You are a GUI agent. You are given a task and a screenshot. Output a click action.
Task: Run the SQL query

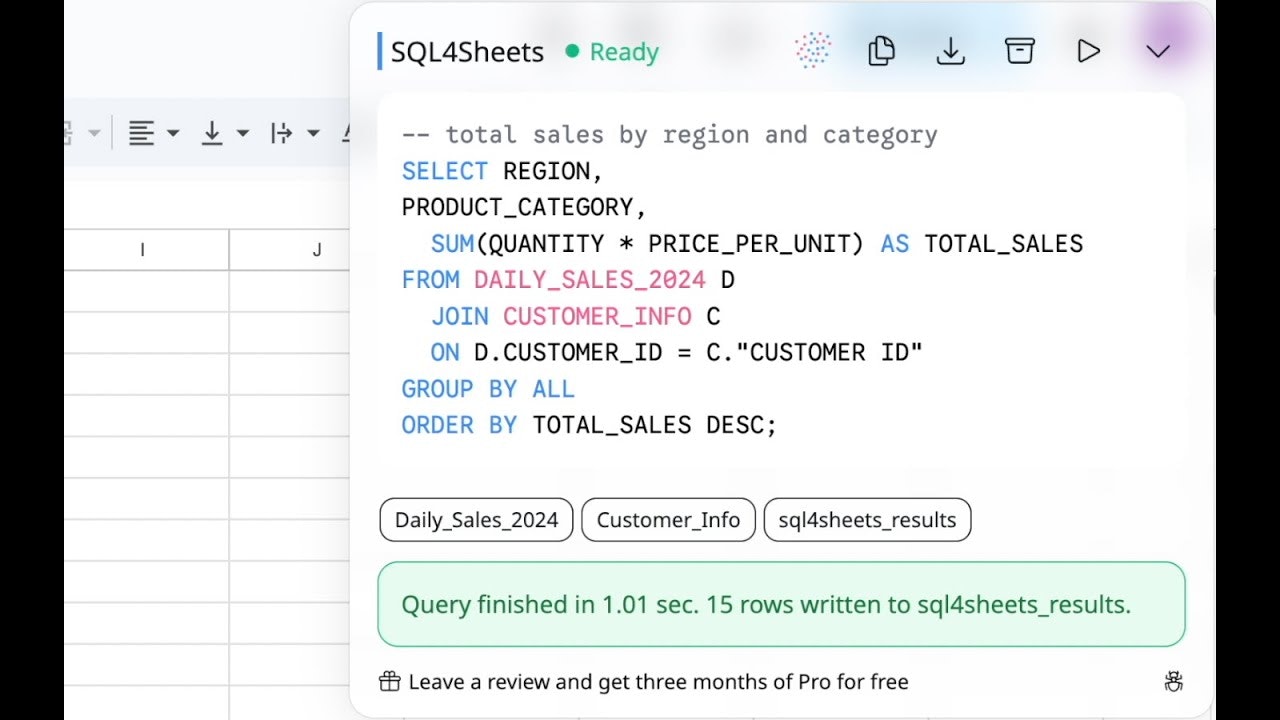coord(1089,49)
